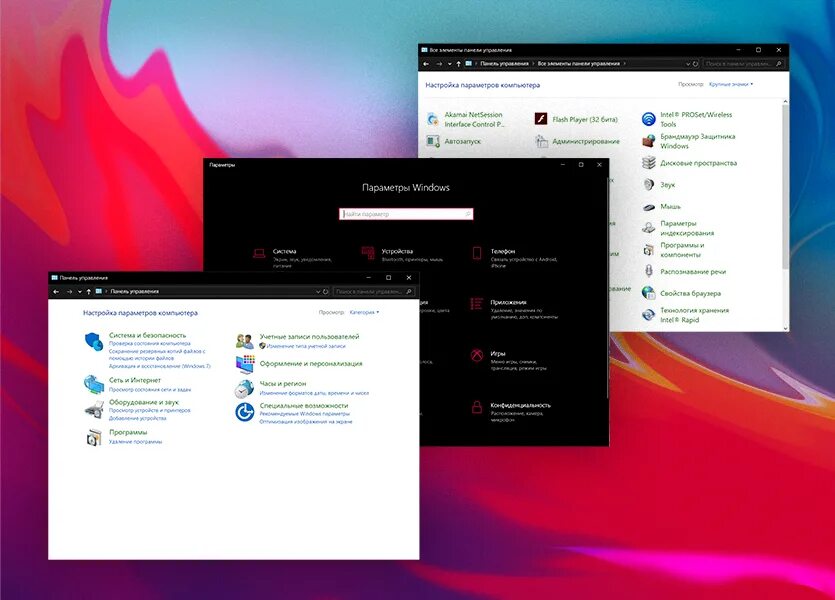
Task: Click the Оформление и персонализация icon
Action: tap(245, 364)
